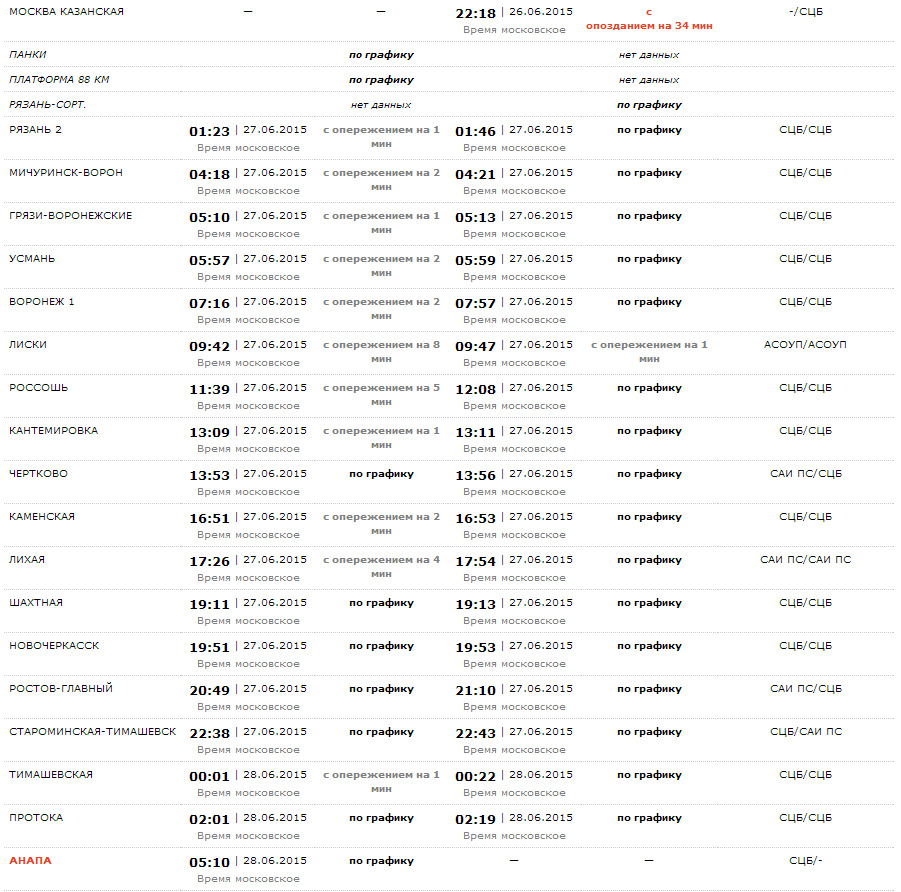The height and width of the screenshot is (892, 901).
Task: Select the Протока departure time 02:19
Action: [475, 819]
